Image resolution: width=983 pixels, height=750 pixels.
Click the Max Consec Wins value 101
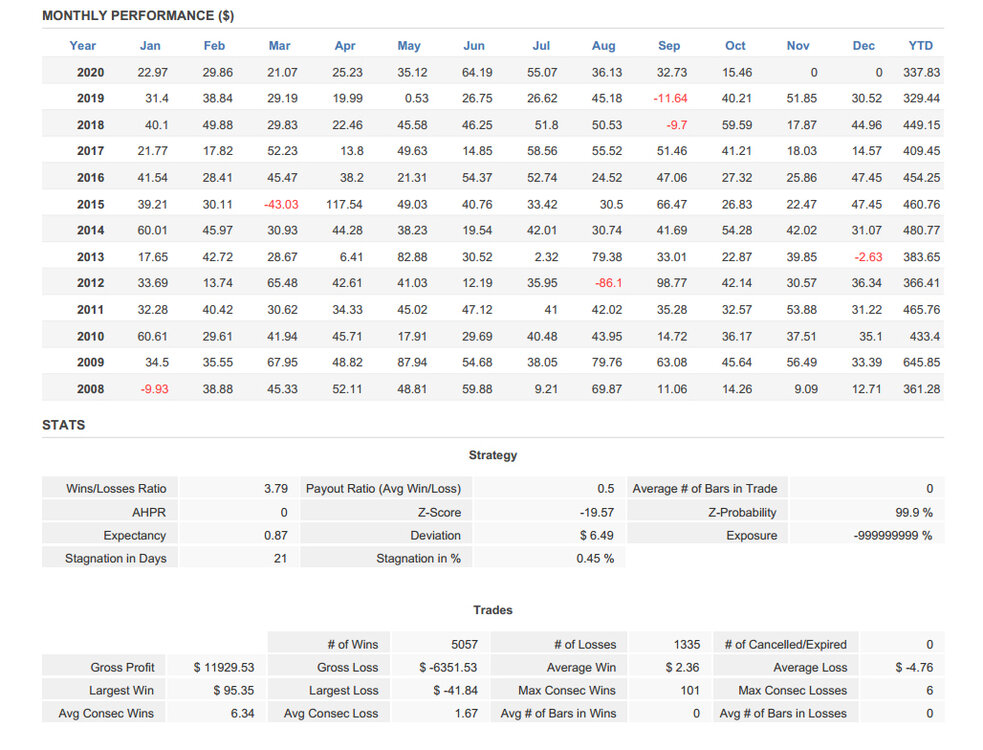690,690
